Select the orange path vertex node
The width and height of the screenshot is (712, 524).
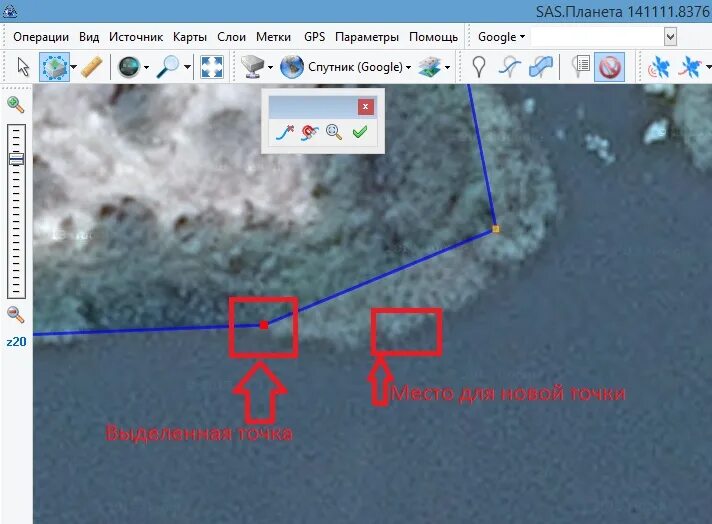(496, 229)
